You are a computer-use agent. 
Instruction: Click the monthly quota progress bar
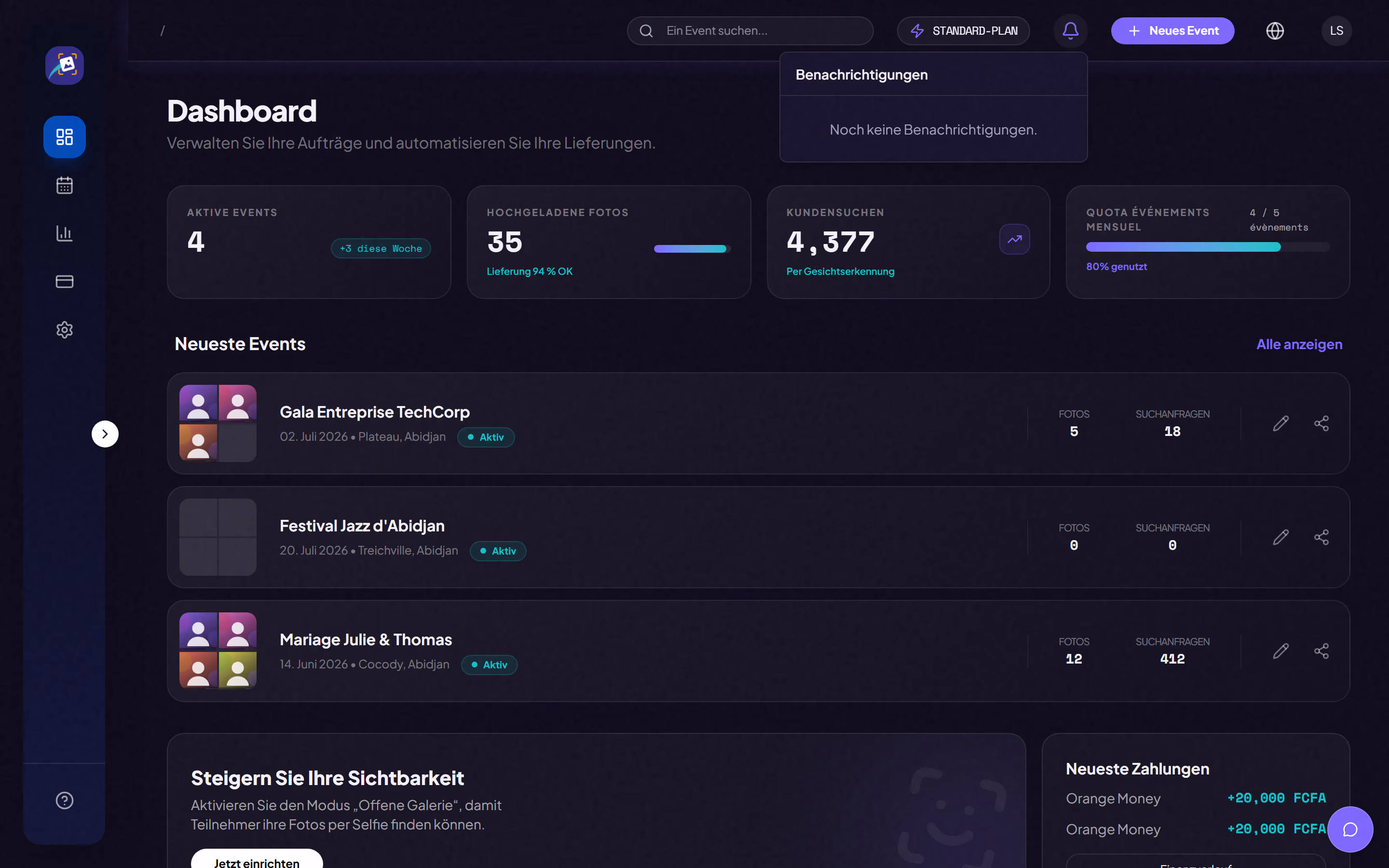(1208, 247)
